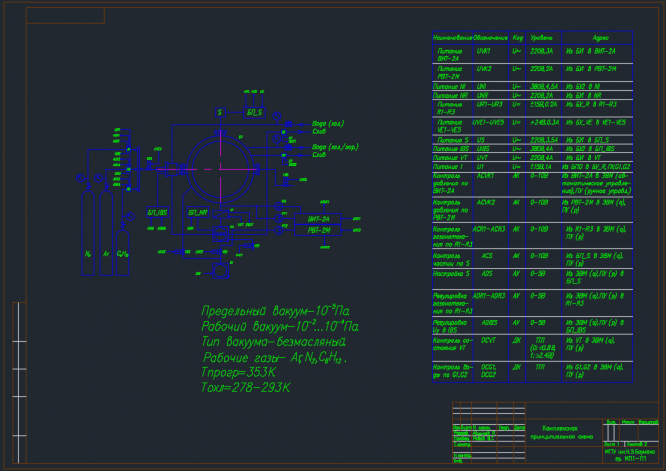Select the БП_IBS block

(157, 212)
